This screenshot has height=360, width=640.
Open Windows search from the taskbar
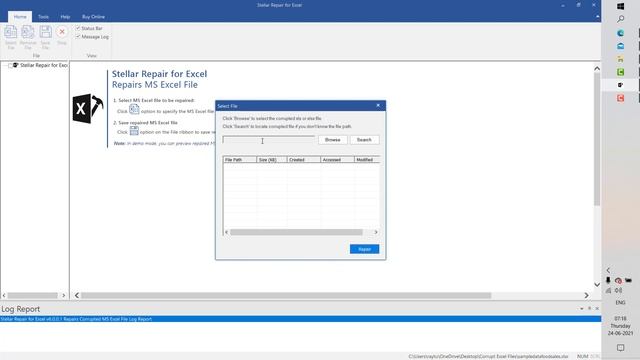pos(620,19)
